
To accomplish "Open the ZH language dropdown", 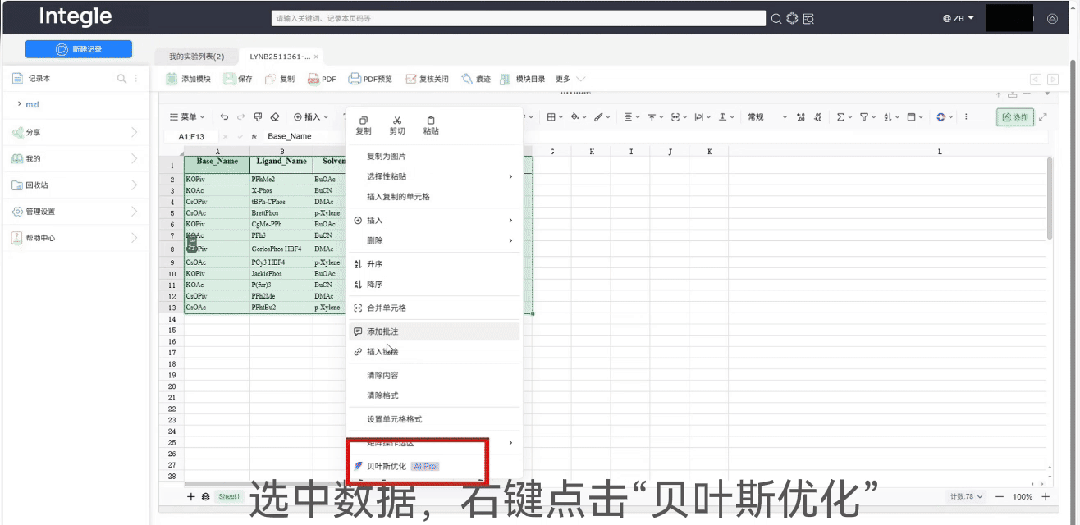I will point(958,19).
